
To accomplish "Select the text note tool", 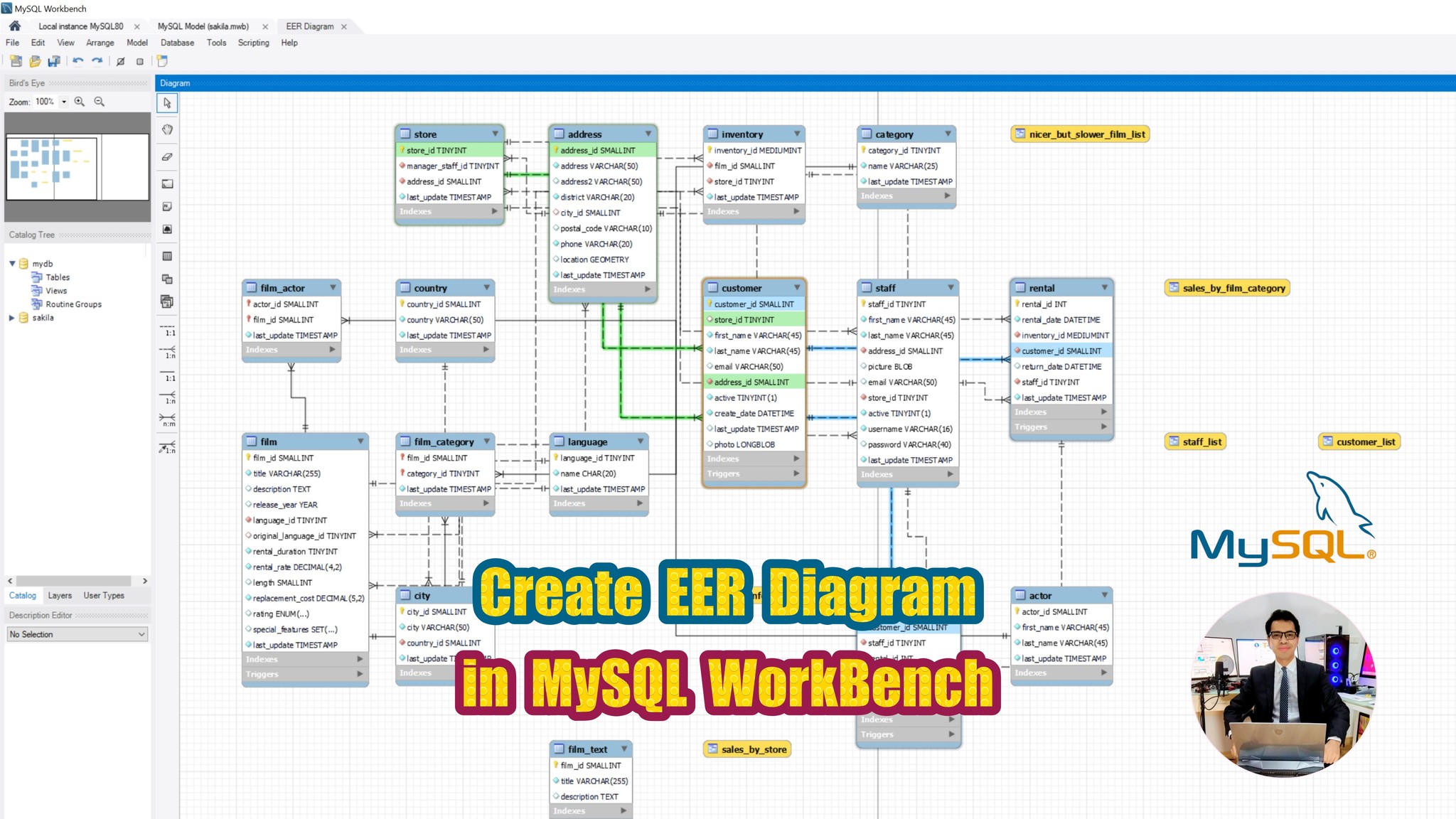I will (x=167, y=206).
